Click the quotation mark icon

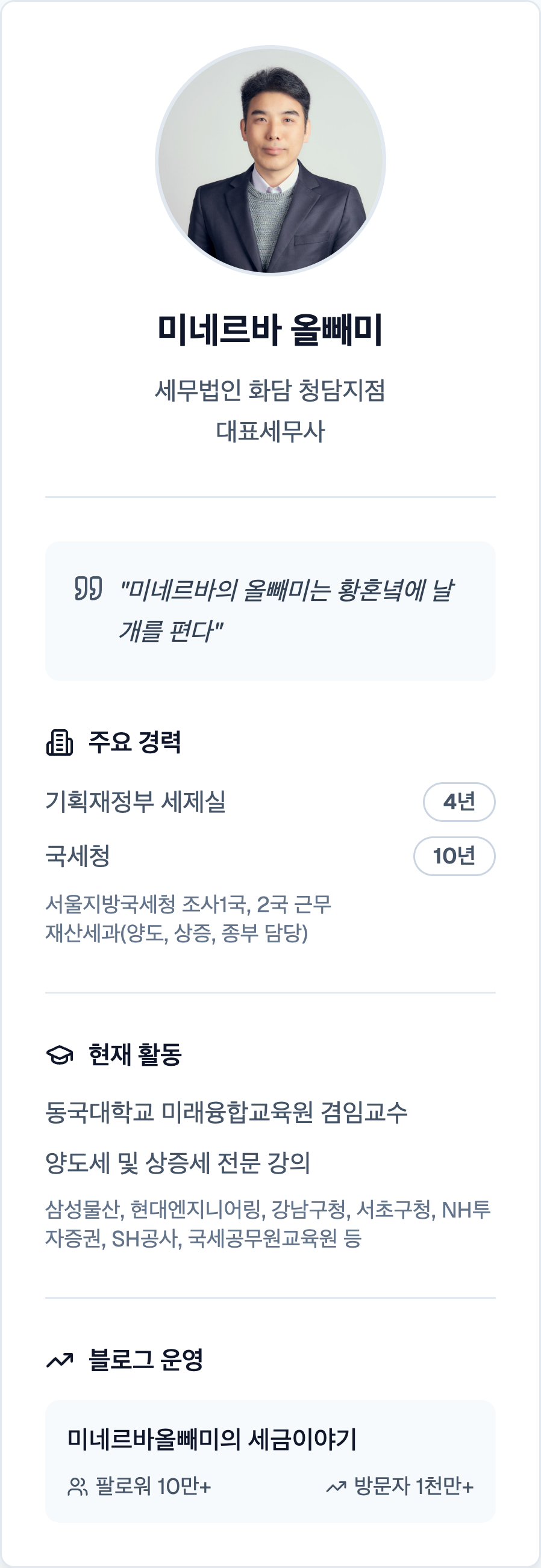point(89,588)
